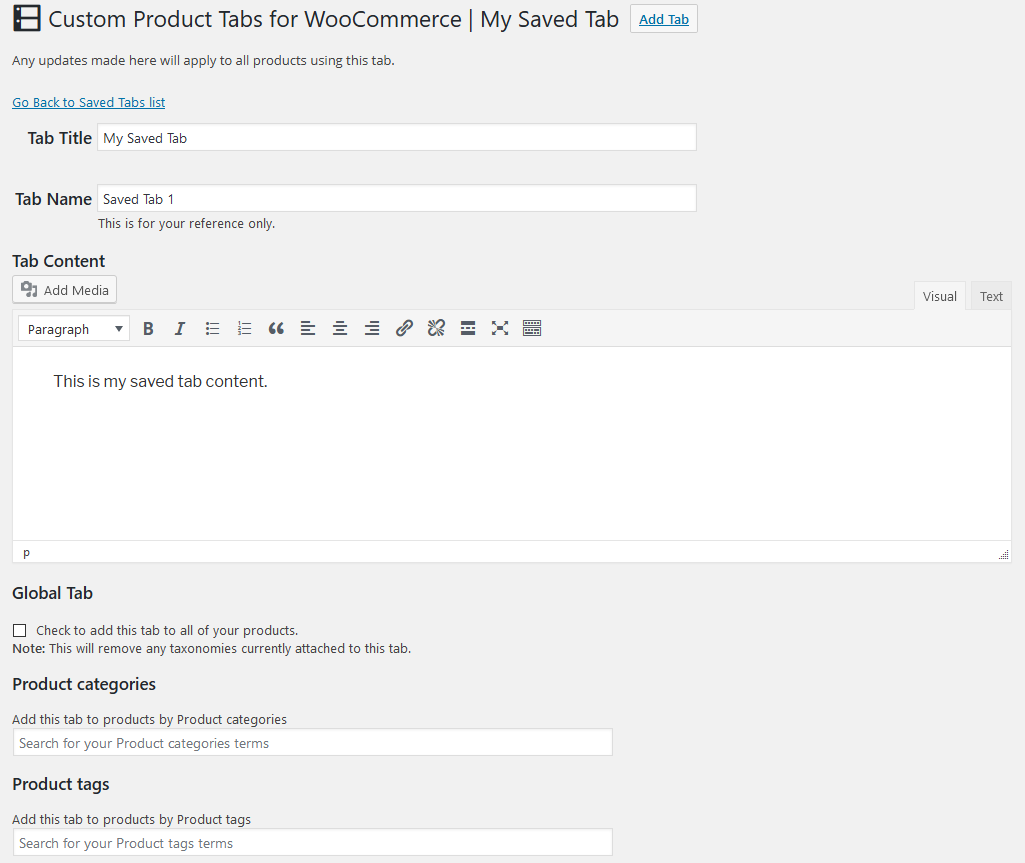Screen dimensions: 1025x863
Task: Toggle the toolbar kitchen sink
Action: [532, 328]
